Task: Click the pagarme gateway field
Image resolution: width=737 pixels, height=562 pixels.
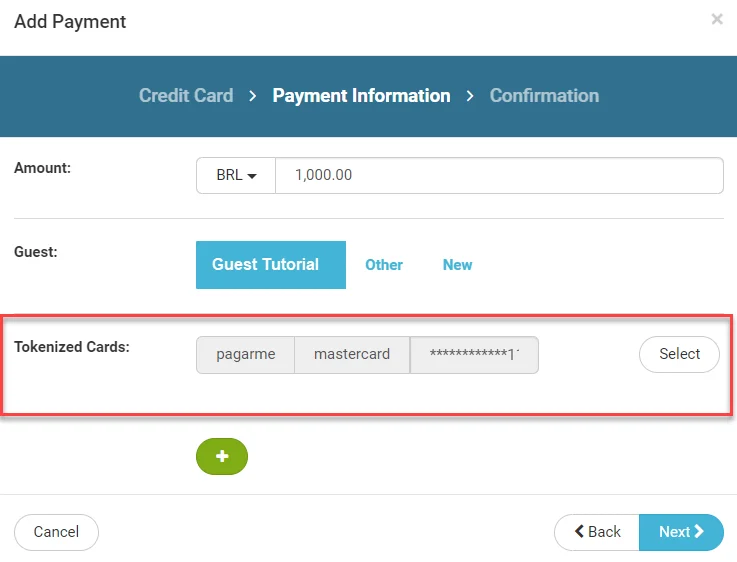Action: pos(245,355)
